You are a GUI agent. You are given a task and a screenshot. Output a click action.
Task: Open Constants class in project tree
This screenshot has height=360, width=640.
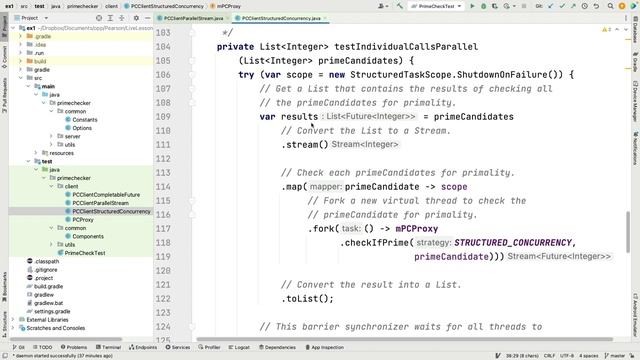pyautogui.click(x=84, y=120)
